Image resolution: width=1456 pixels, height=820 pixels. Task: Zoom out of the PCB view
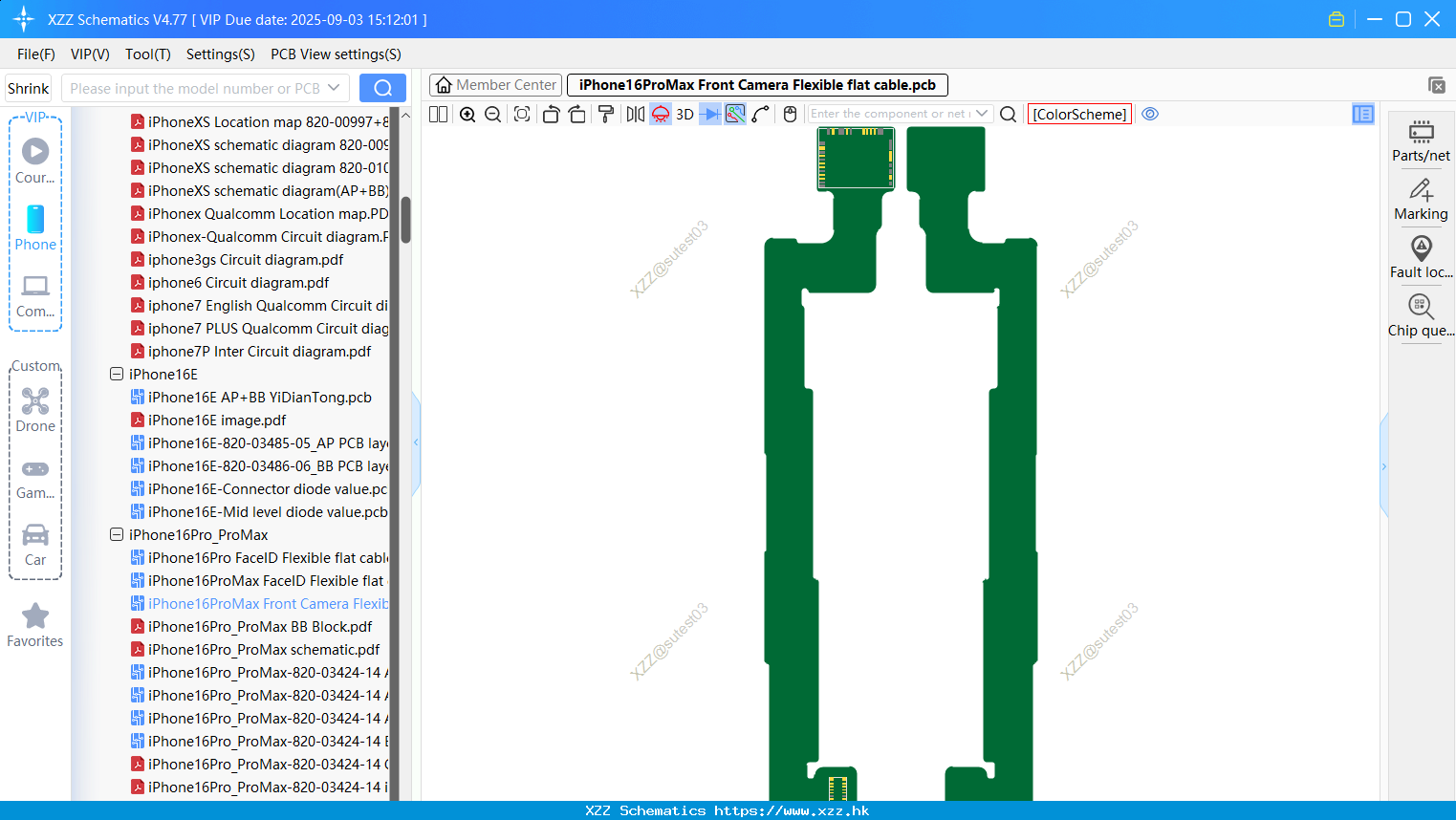tap(493, 114)
